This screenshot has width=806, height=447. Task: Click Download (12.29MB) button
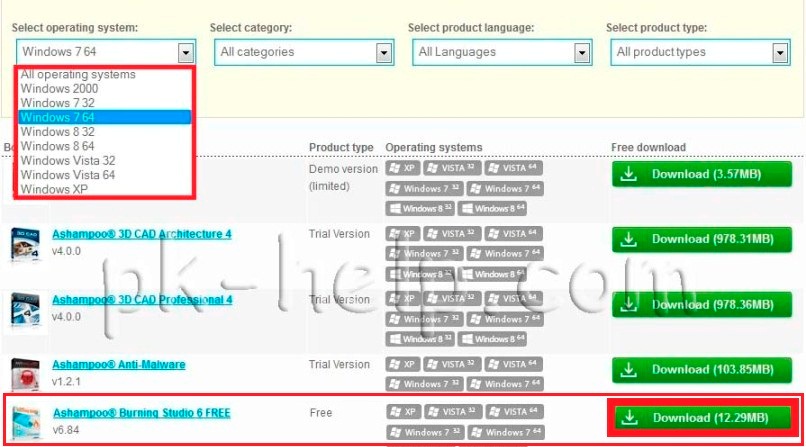(703, 418)
